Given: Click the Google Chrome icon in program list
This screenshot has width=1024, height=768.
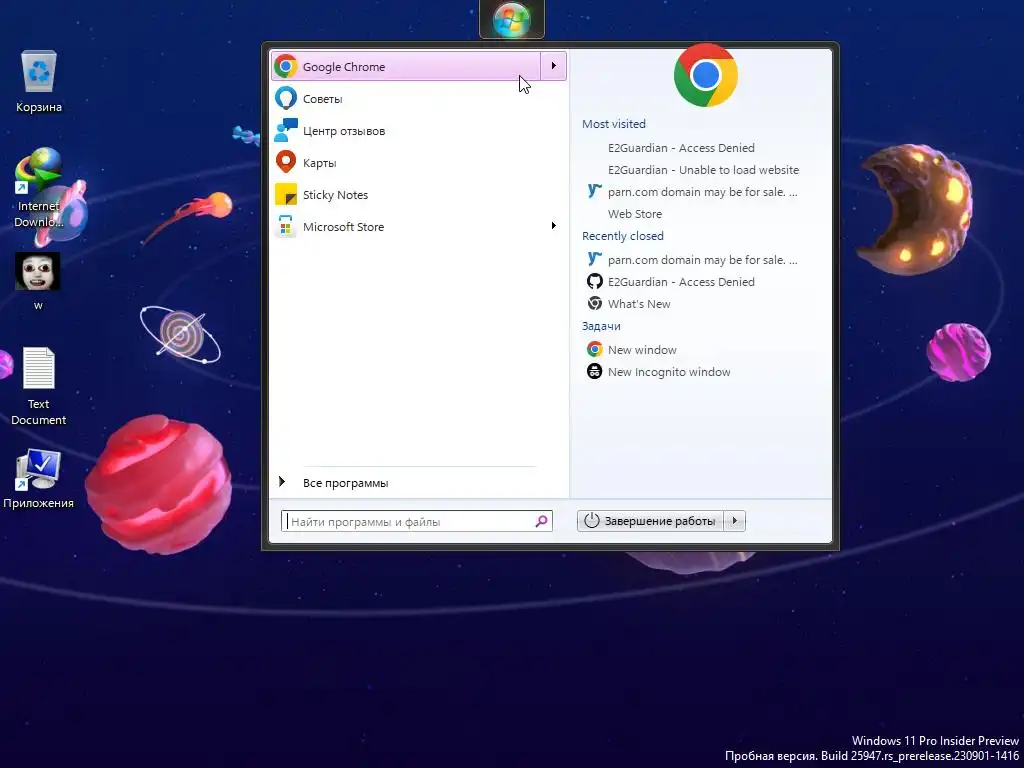Looking at the screenshot, I should [x=285, y=66].
